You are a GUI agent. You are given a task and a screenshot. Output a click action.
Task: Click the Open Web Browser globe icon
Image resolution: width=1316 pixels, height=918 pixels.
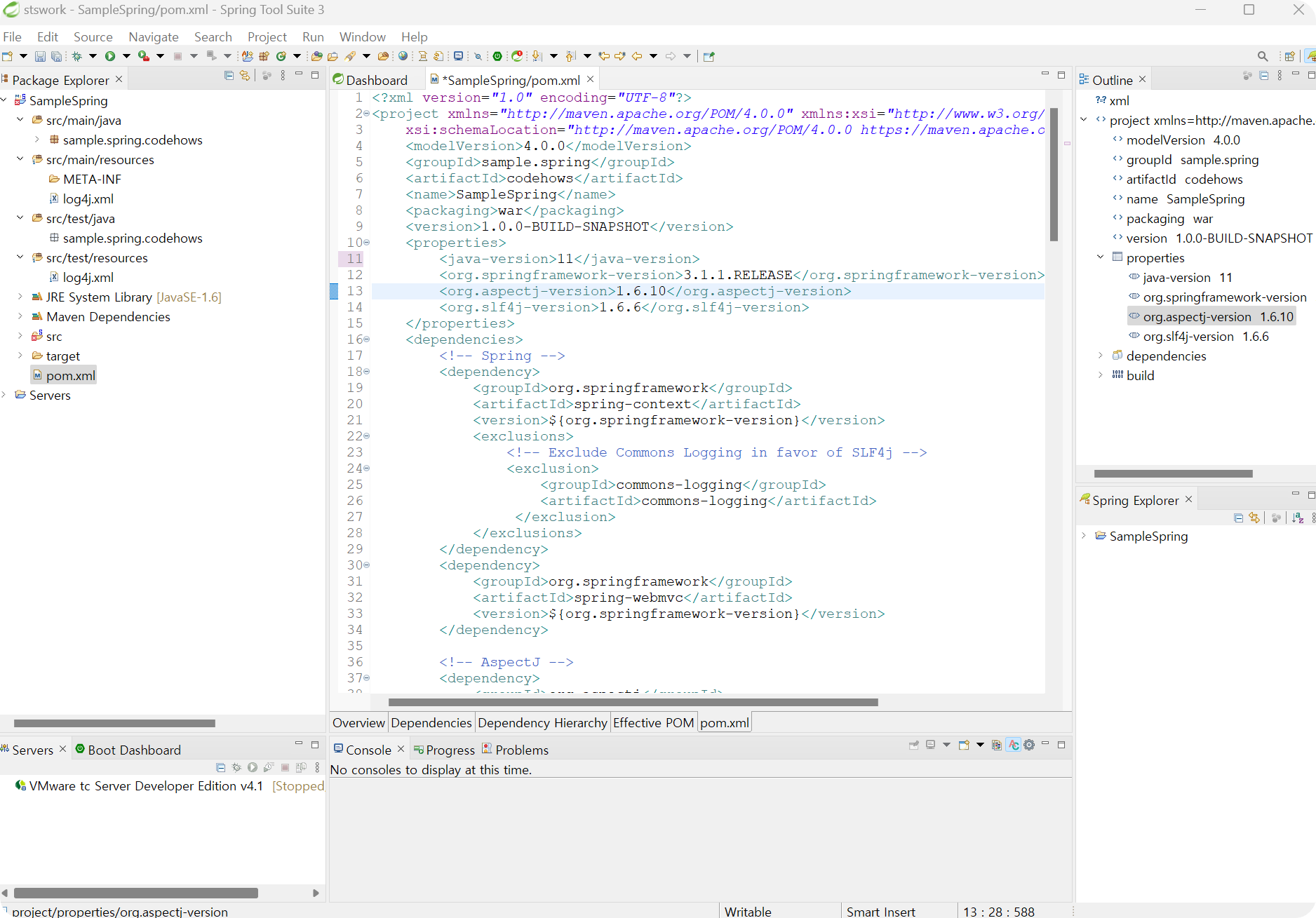click(x=403, y=57)
